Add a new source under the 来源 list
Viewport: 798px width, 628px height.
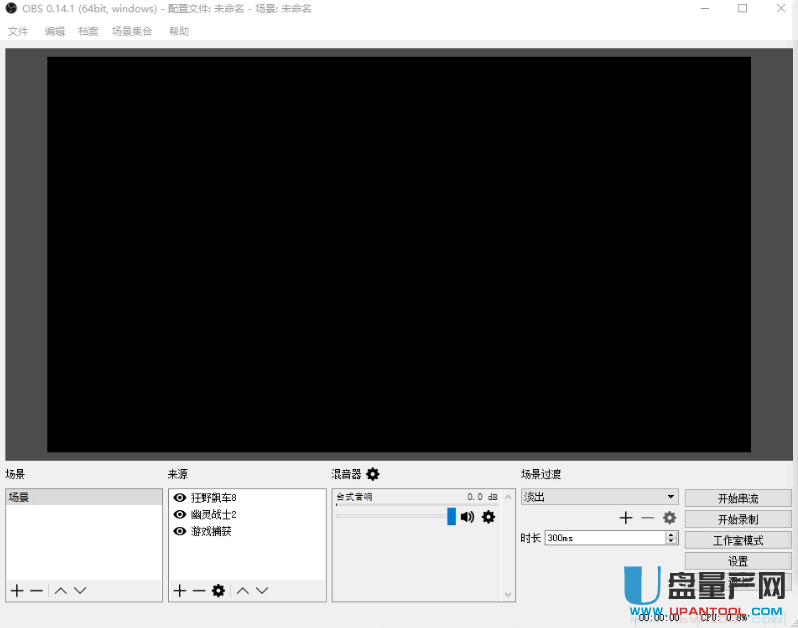coord(180,590)
